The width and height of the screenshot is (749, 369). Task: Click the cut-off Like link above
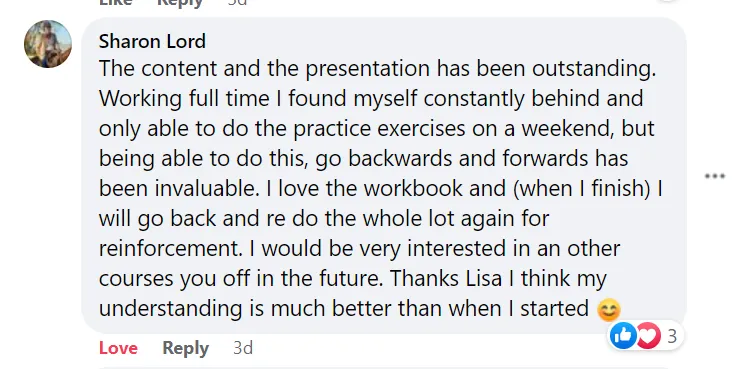pyautogui.click(x=116, y=2)
